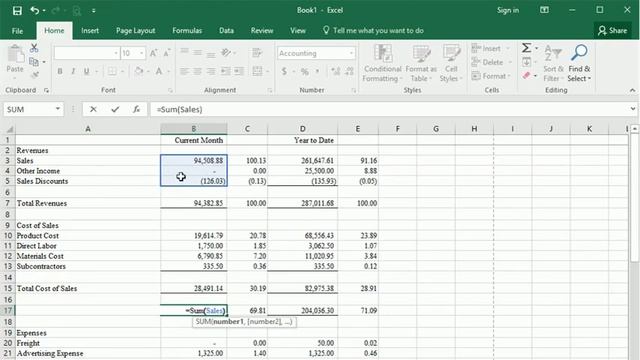
Task: Cancel the formula entry with the X
Action: pyautogui.click(x=93, y=109)
